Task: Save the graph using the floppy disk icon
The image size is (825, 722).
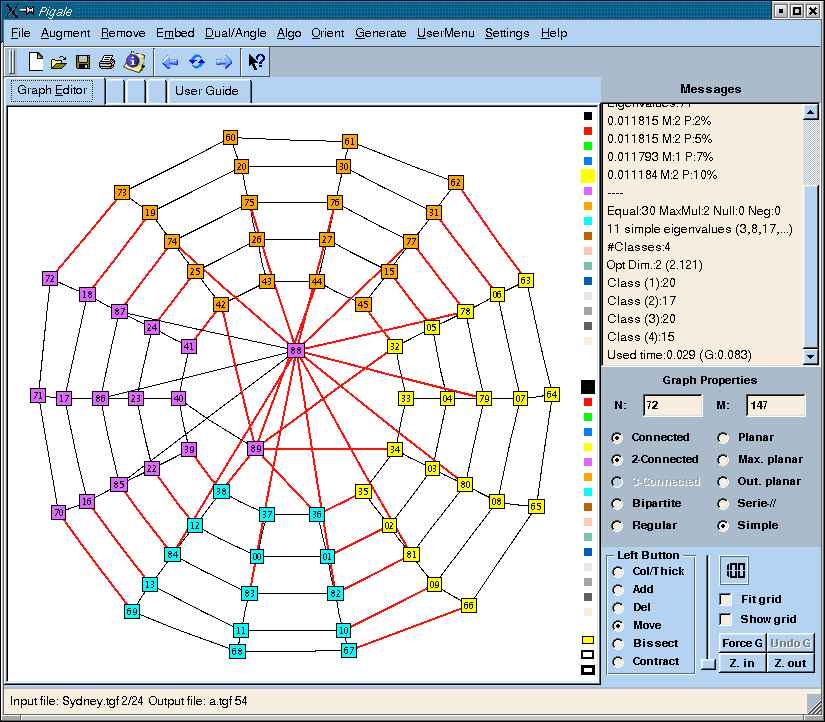Action: pos(83,62)
